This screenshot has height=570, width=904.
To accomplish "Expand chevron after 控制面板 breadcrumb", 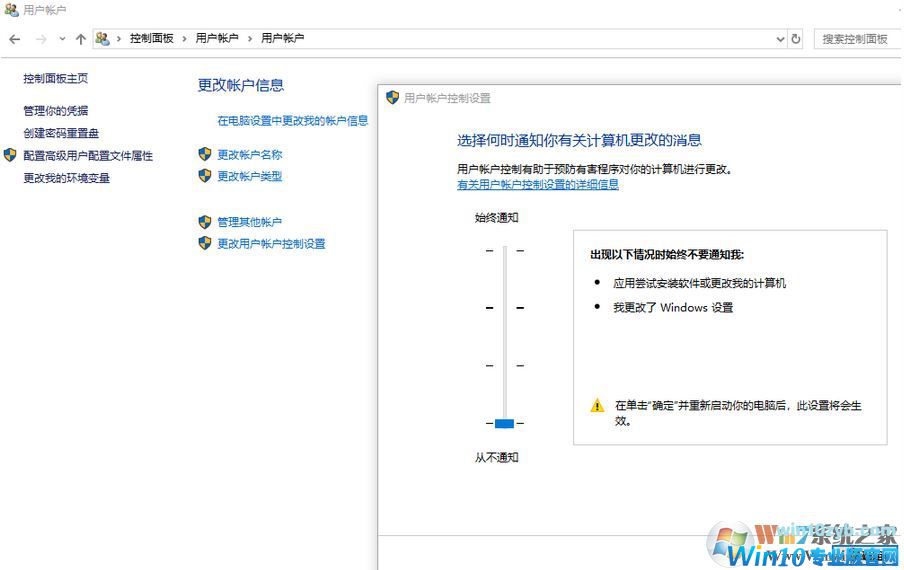I will coord(184,39).
